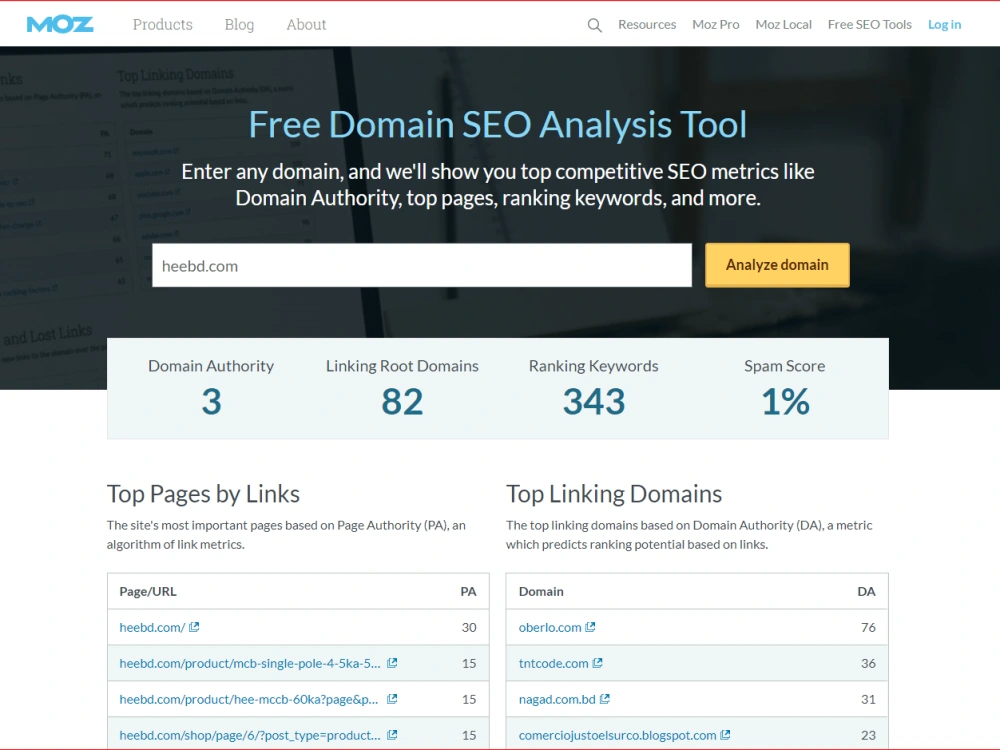
Task: Select PA value 30 for heebd.com/
Action: (x=469, y=628)
